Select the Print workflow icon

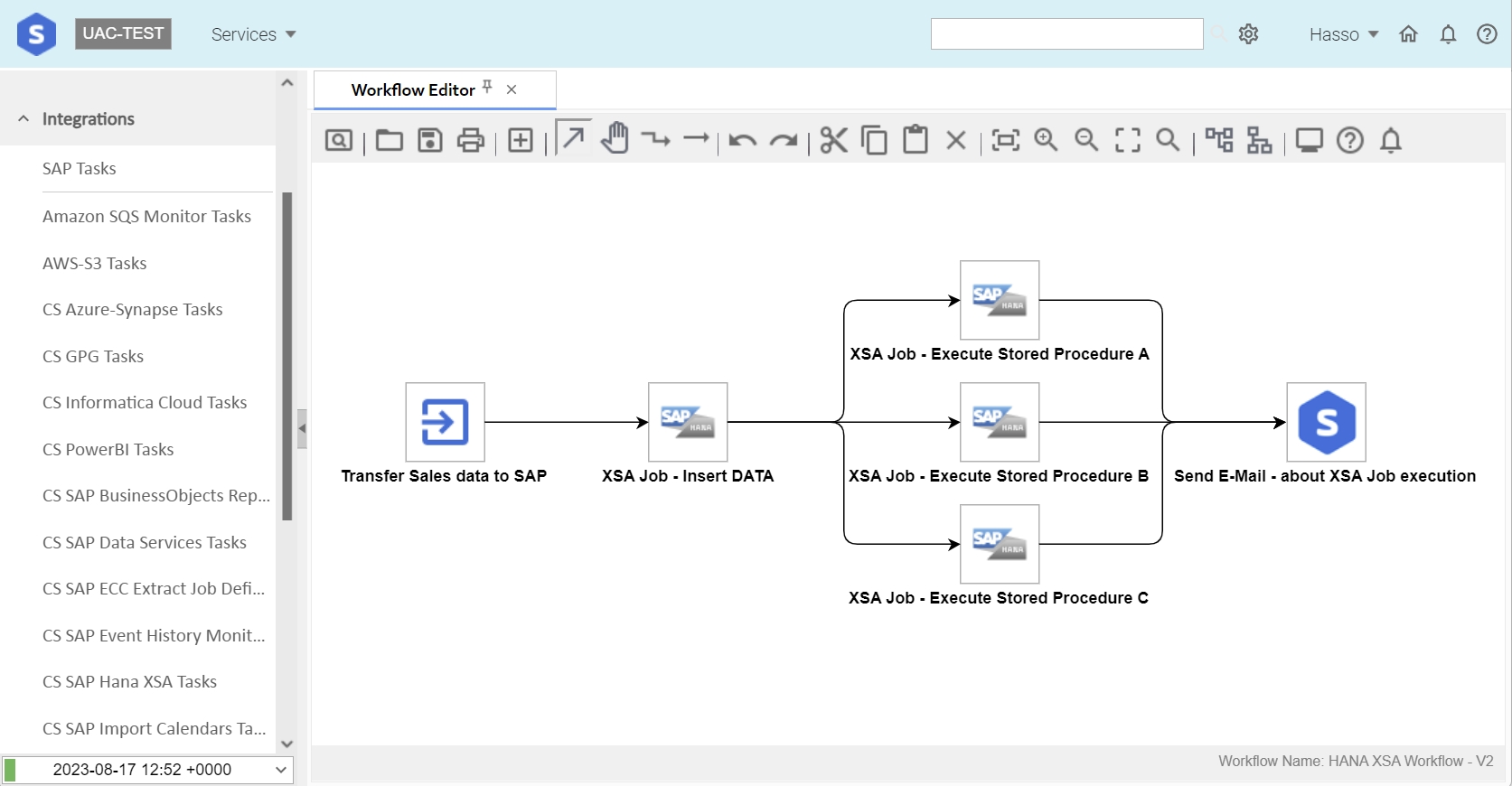click(471, 140)
